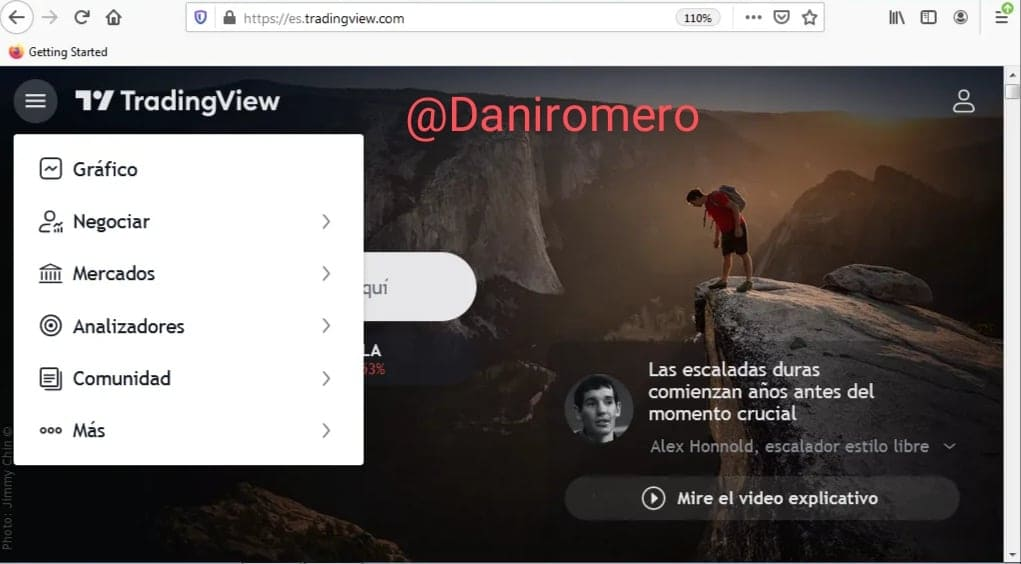Save page to Pocket icon

click(781, 18)
